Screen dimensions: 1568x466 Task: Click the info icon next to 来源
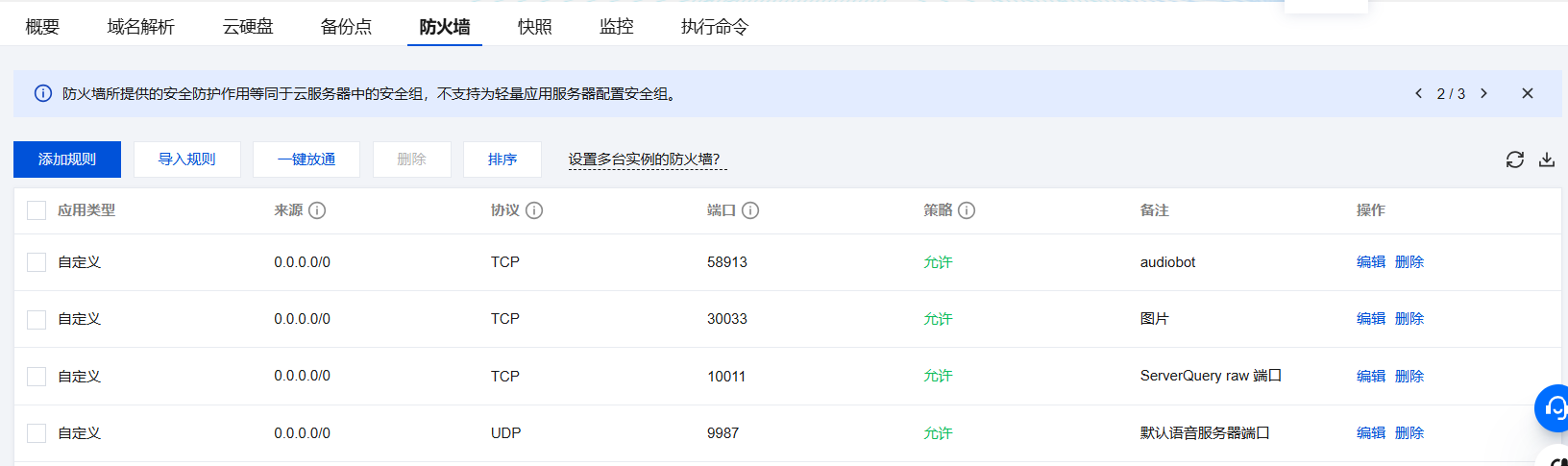[317, 210]
